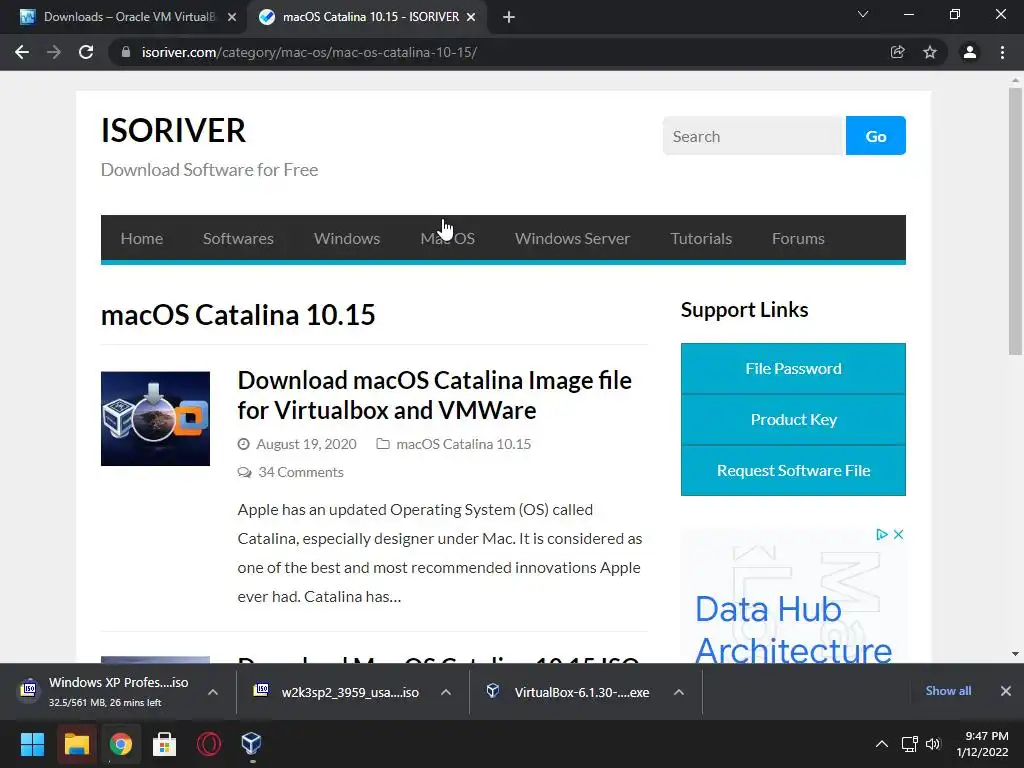Open the Data Hub Architecture ad

pos(793,630)
